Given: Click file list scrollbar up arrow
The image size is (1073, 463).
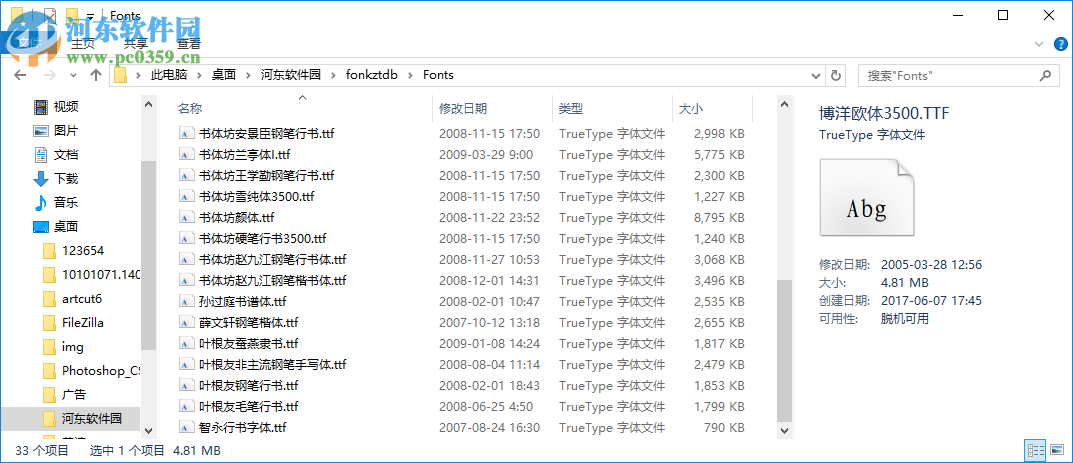Looking at the screenshot, I should click(784, 103).
